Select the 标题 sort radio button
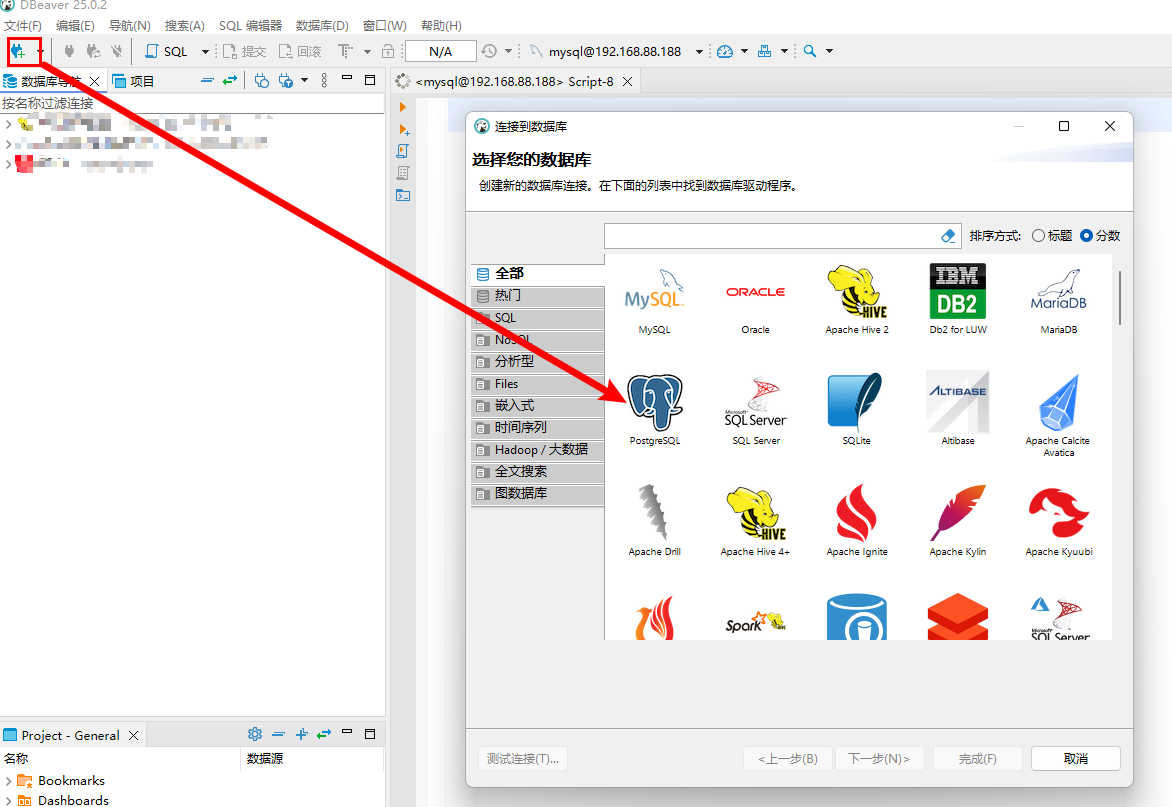Screen dimensions: 1172x807 point(1038,236)
